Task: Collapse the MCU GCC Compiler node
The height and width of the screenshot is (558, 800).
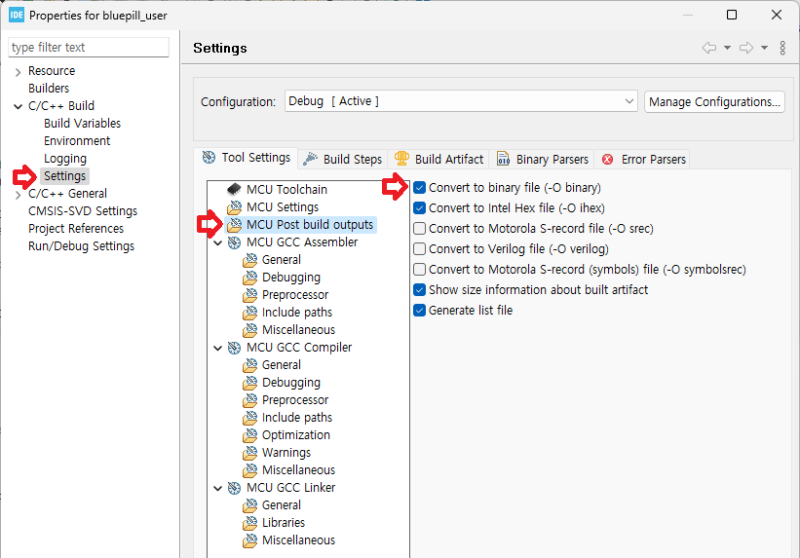Action: (x=219, y=348)
